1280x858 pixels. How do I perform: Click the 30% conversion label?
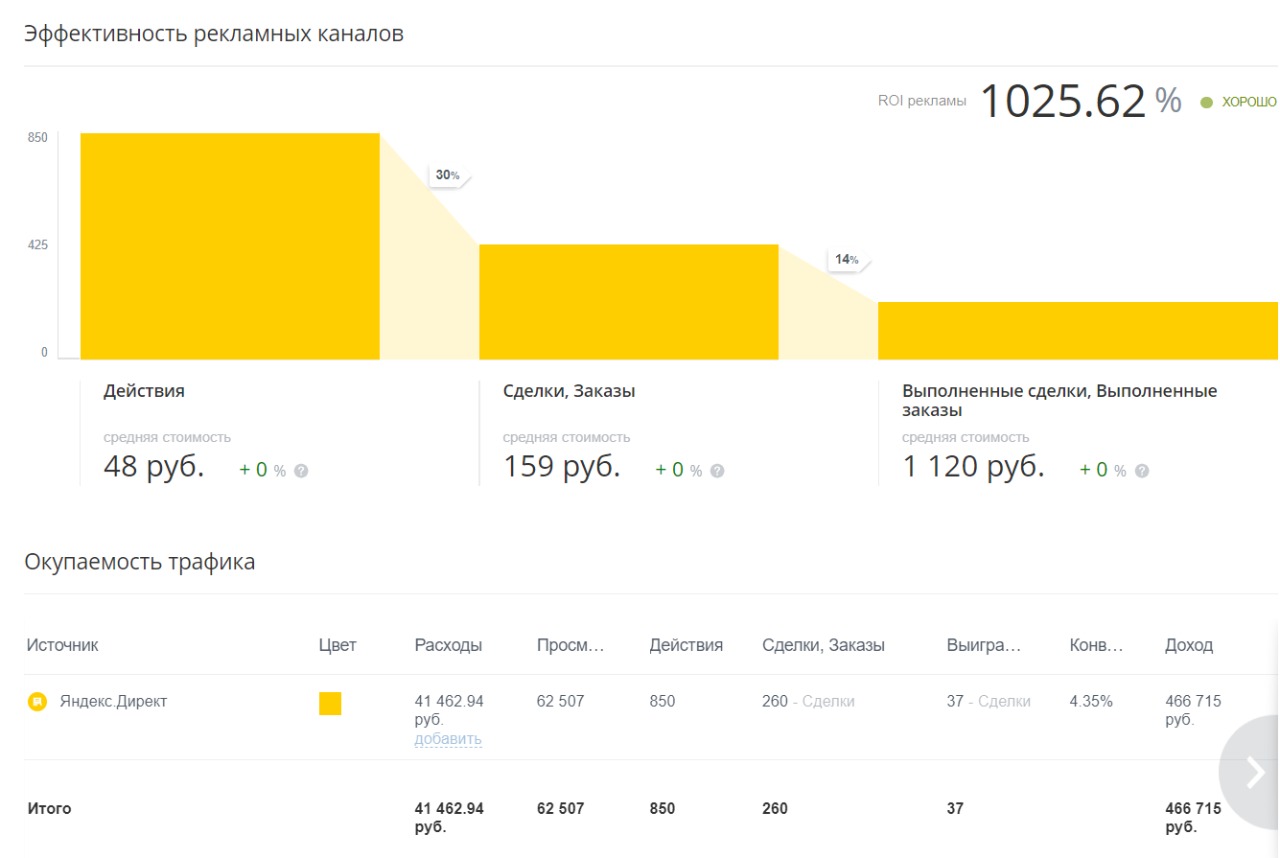(448, 175)
